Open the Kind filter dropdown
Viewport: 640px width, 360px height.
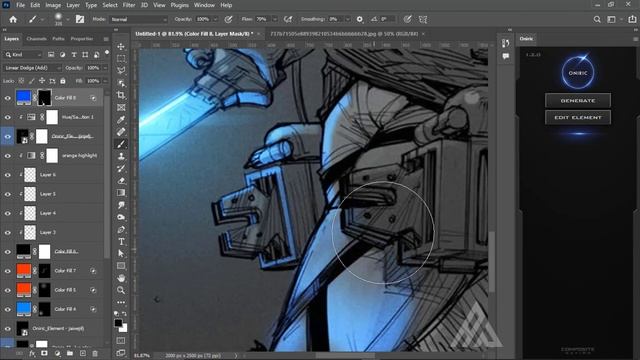(x=23, y=54)
